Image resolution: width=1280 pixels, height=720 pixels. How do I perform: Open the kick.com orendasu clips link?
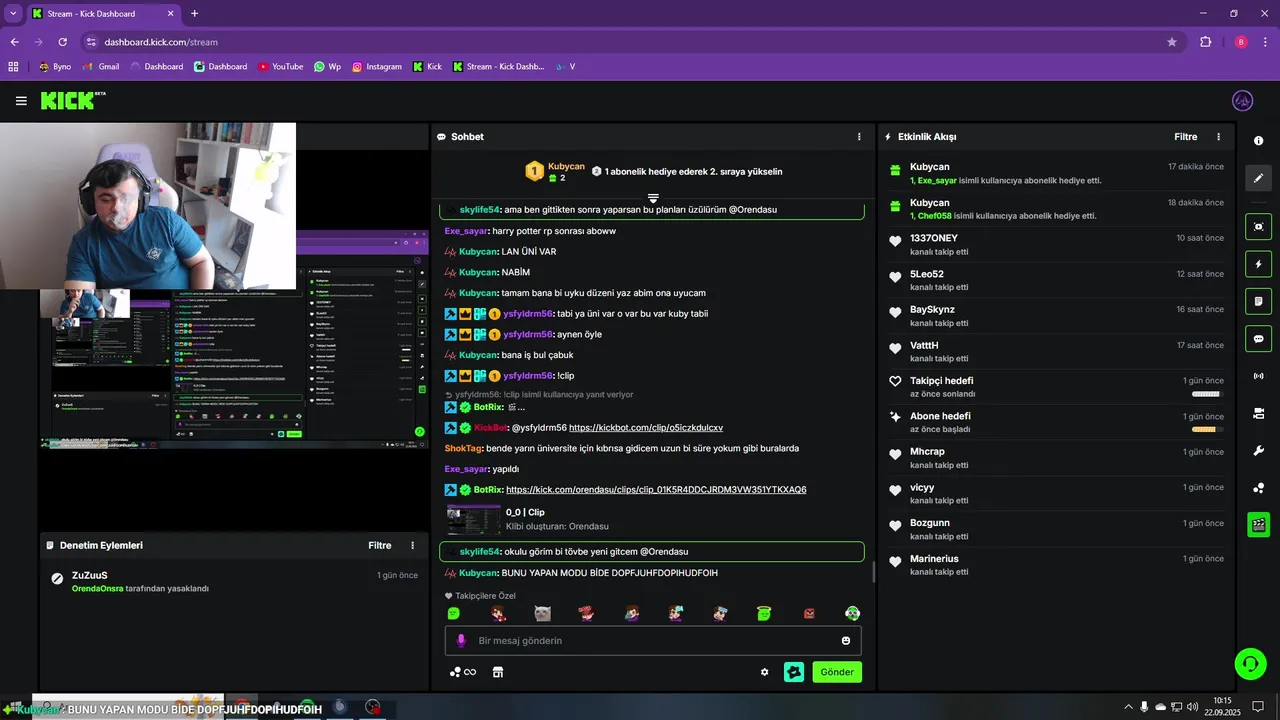[x=656, y=490]
